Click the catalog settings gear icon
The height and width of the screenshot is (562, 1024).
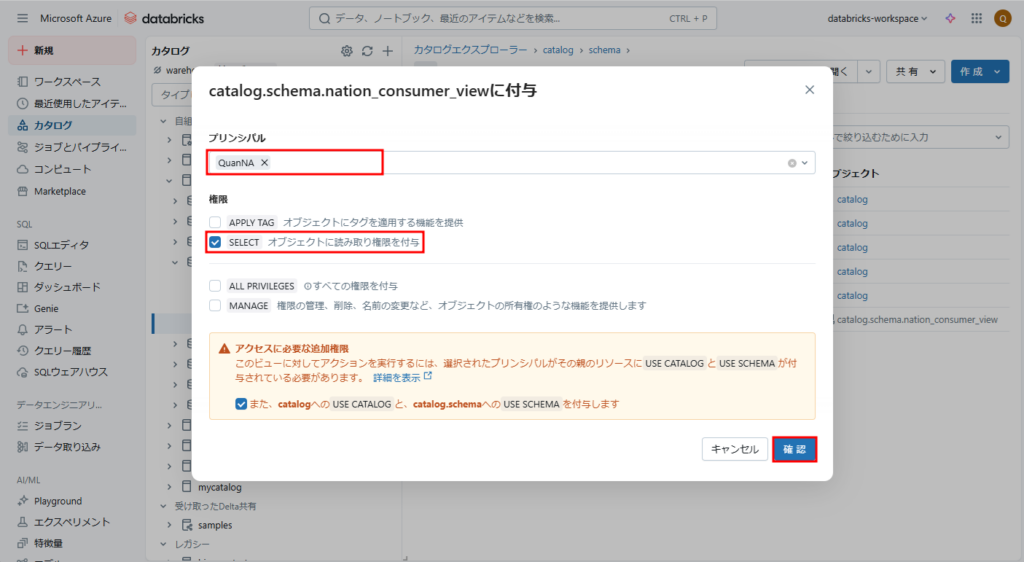[347, 51]
